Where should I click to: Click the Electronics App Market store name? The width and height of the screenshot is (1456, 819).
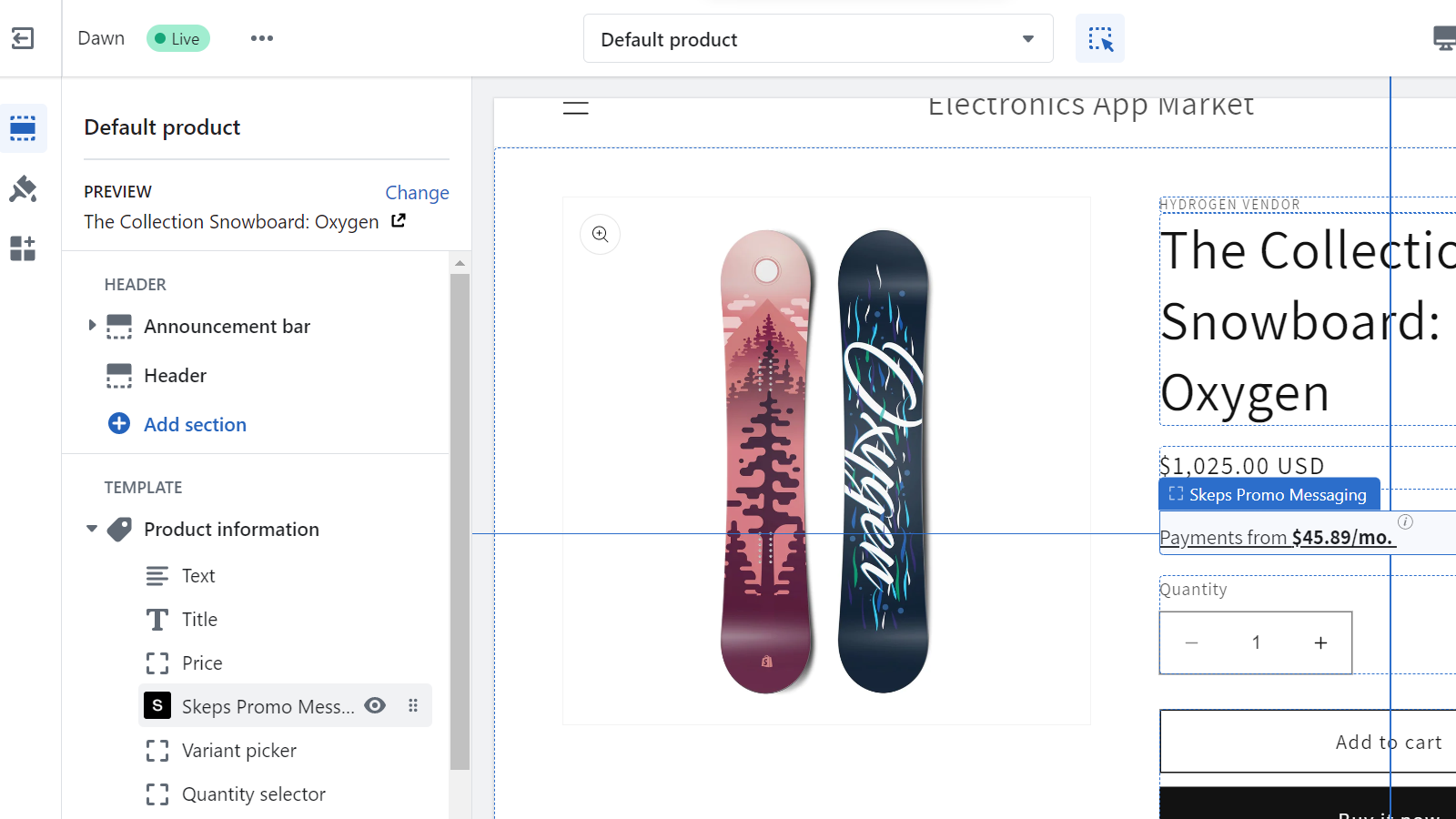tap(1090, 106)
